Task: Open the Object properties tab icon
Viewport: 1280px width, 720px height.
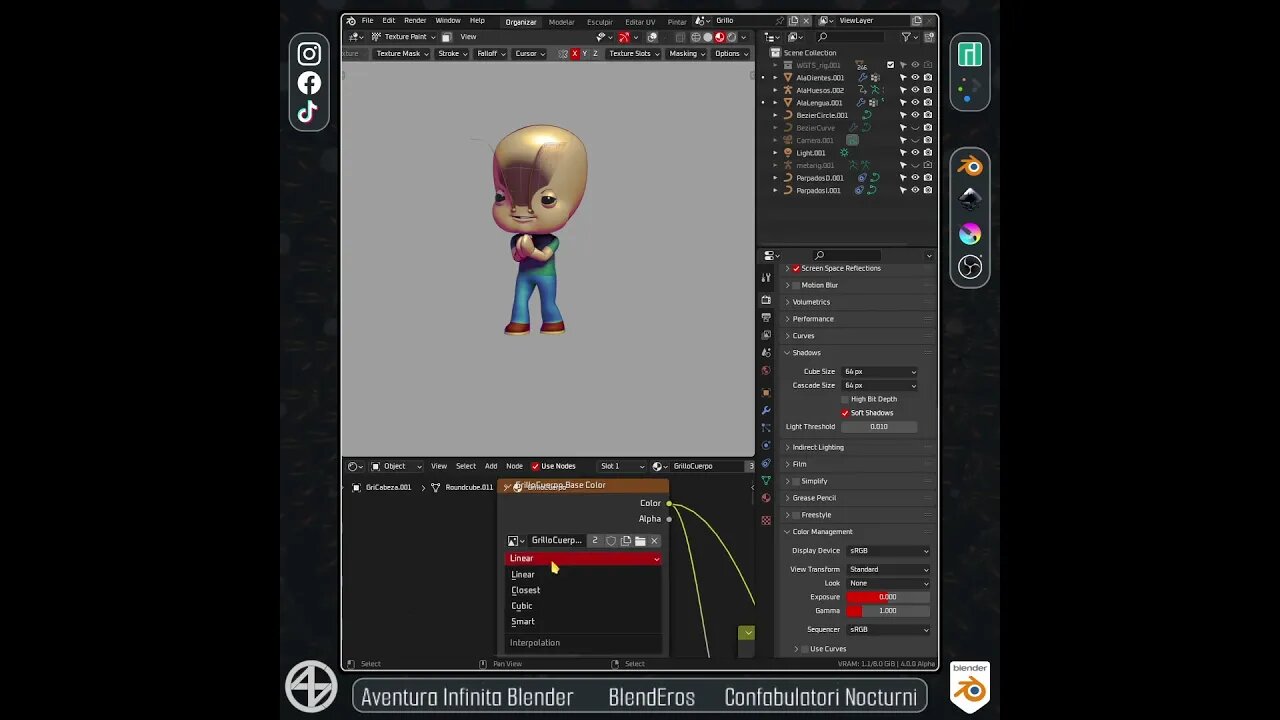Action: pos(766,392)
